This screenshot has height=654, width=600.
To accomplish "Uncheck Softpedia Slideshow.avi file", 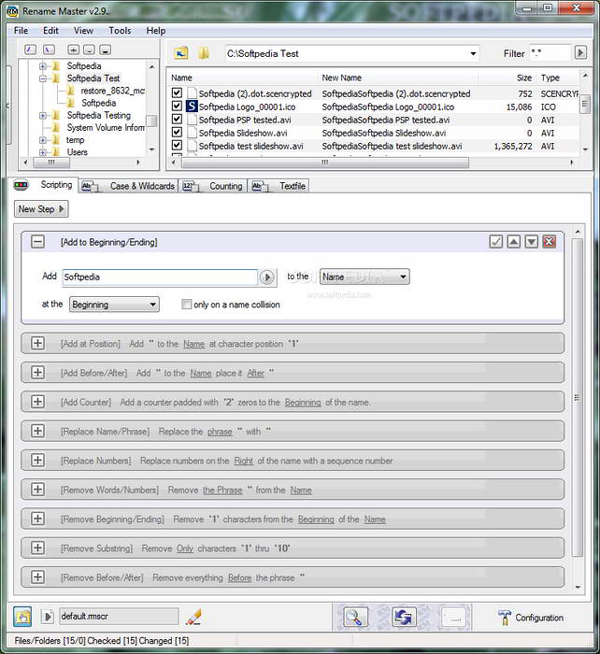I will click(x=177, y=132).
